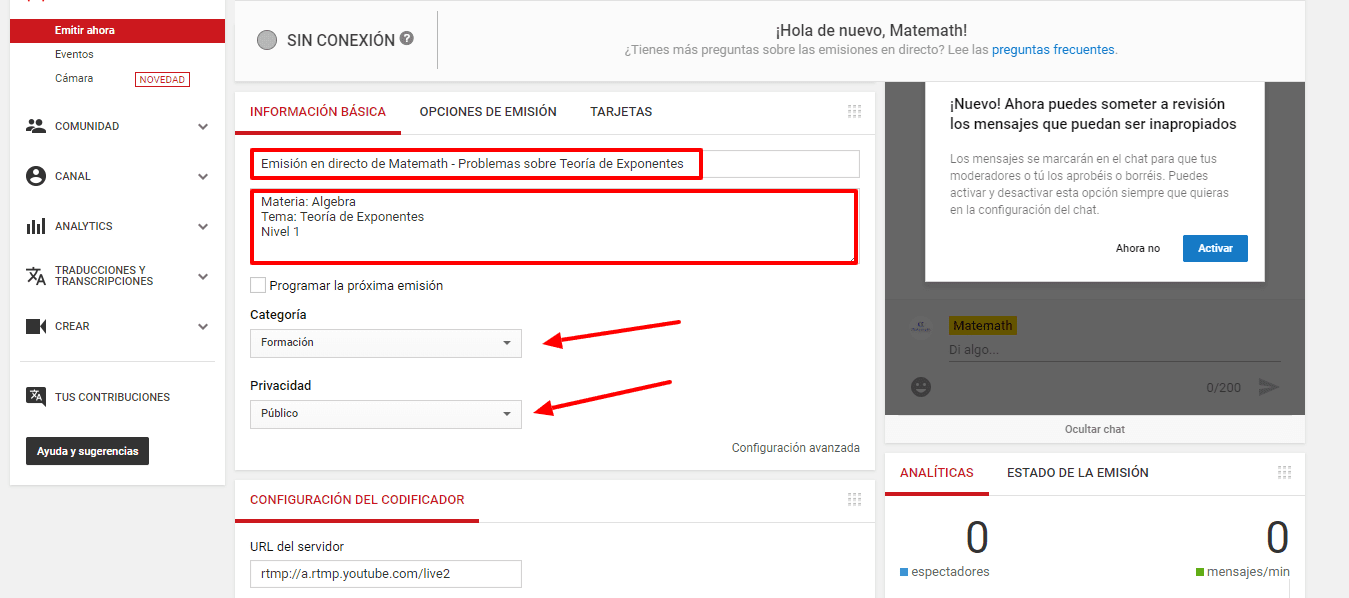Screen dimensions: 1349x598
Task: Open the preguntas frecuentes link
Action: [x=1053, y=49]
